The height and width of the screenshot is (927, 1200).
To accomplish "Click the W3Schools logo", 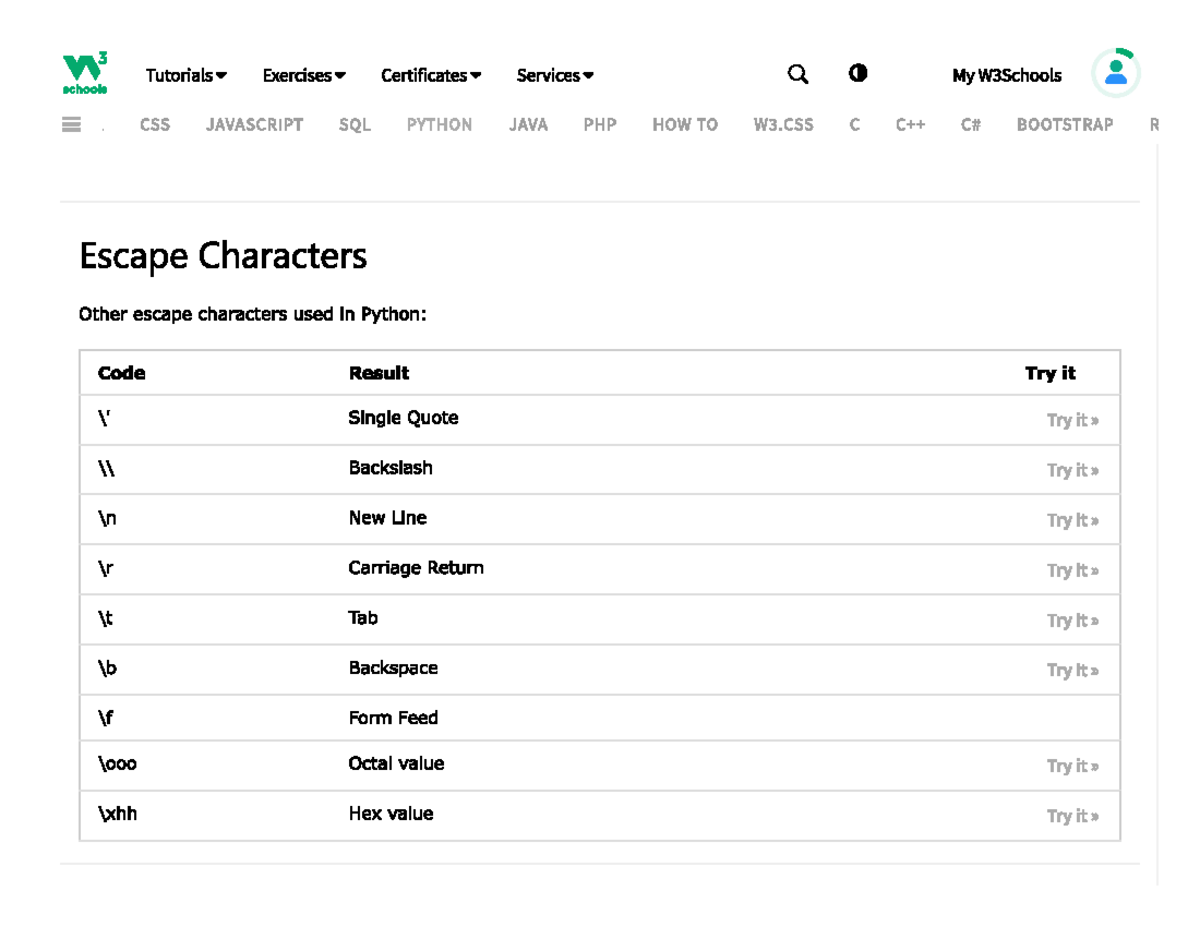I will point(85,74).
